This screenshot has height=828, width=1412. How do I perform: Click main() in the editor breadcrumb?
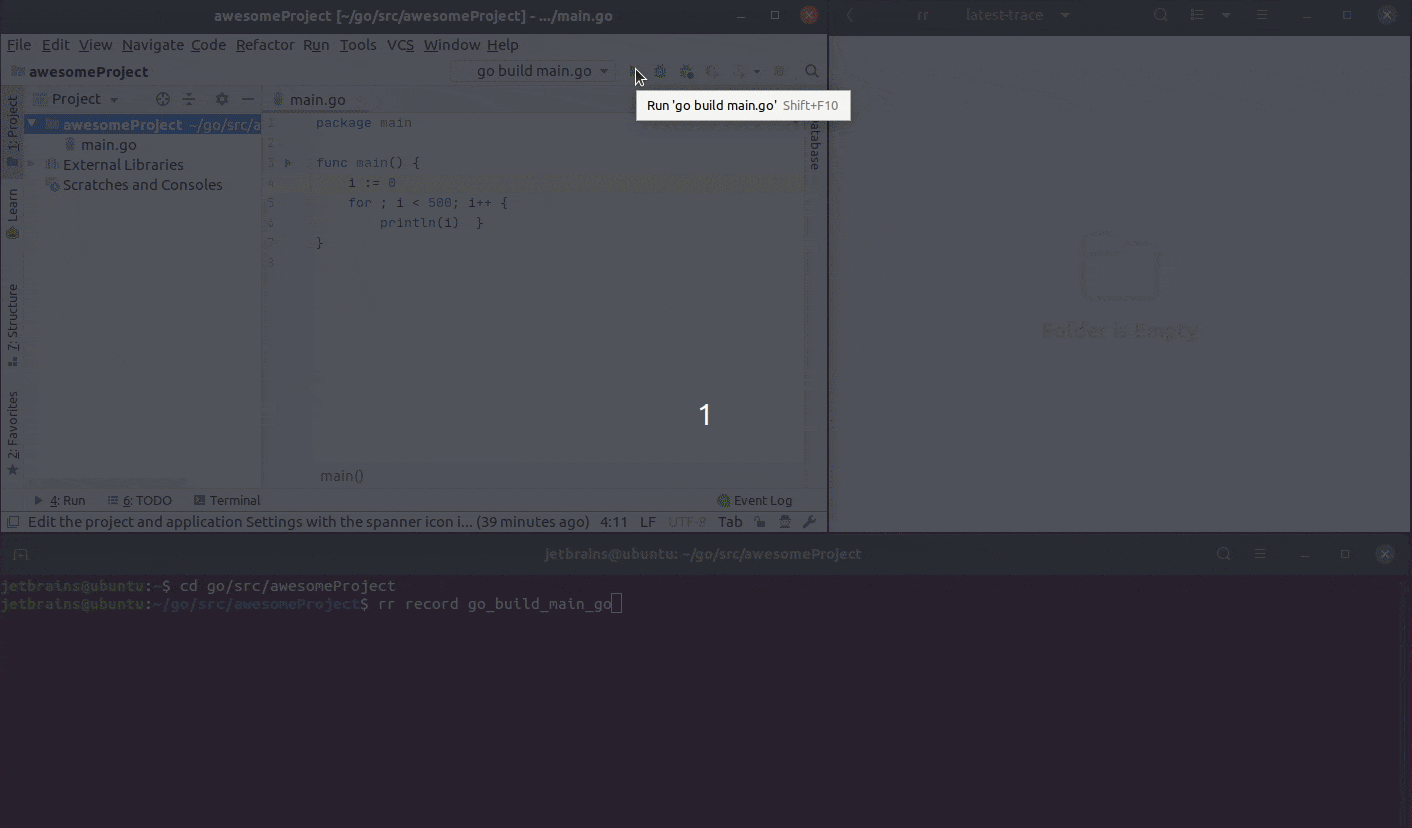click(341, 475)
